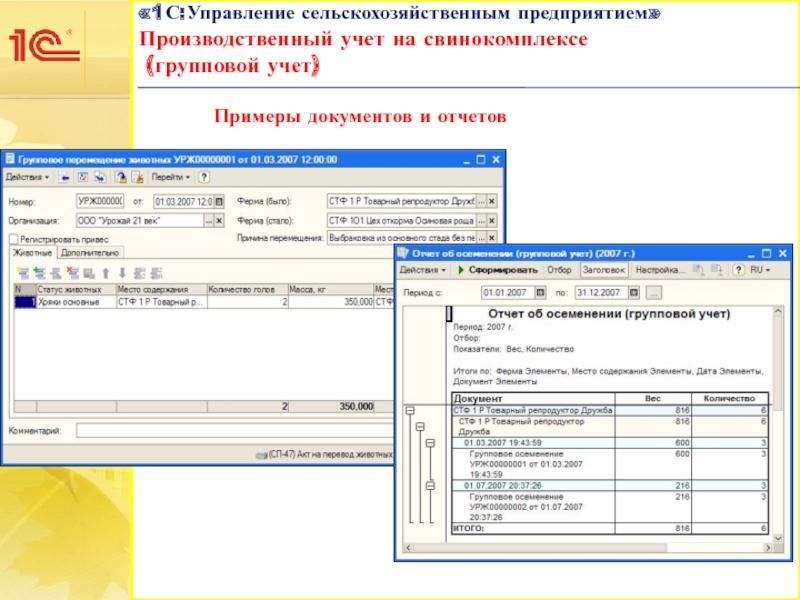Click the edit row icon in the table toolbar

click(56, 273)
